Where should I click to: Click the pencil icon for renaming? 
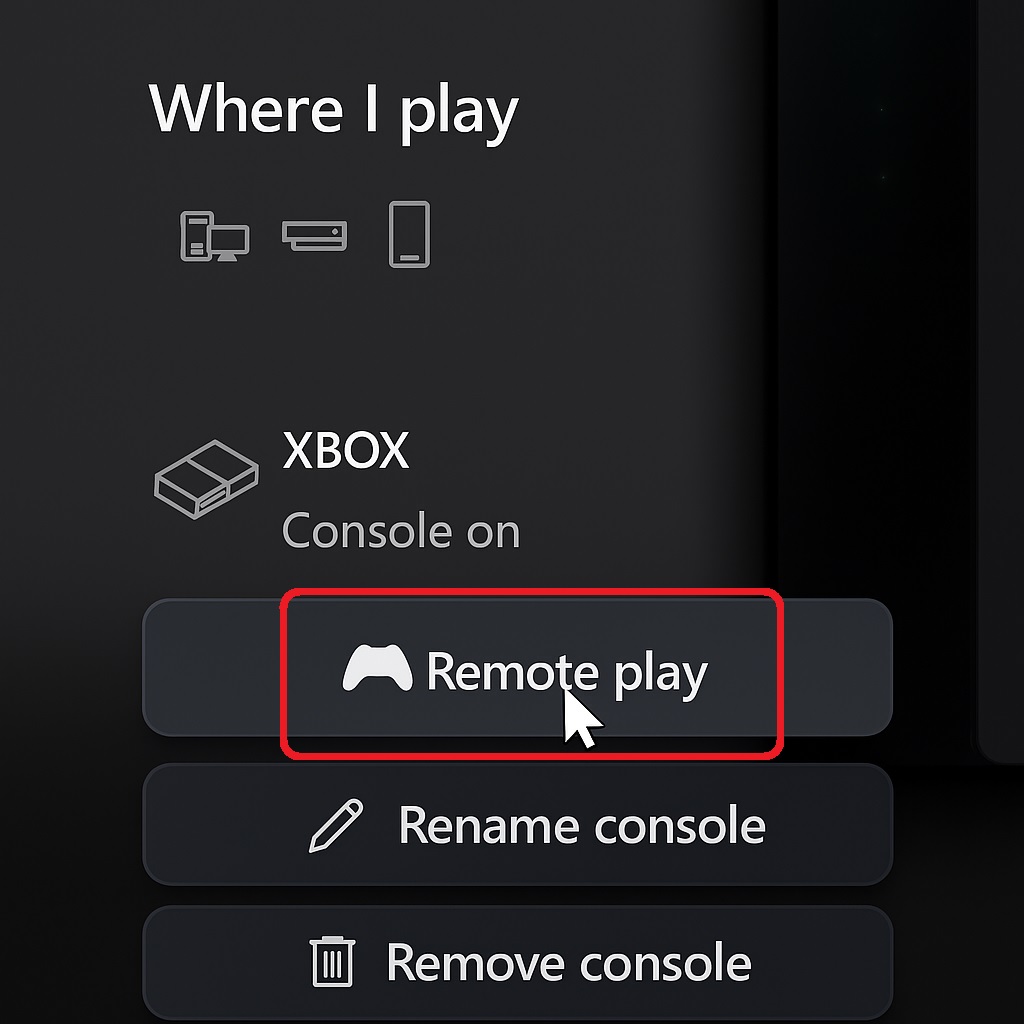[x=336, y=825]
